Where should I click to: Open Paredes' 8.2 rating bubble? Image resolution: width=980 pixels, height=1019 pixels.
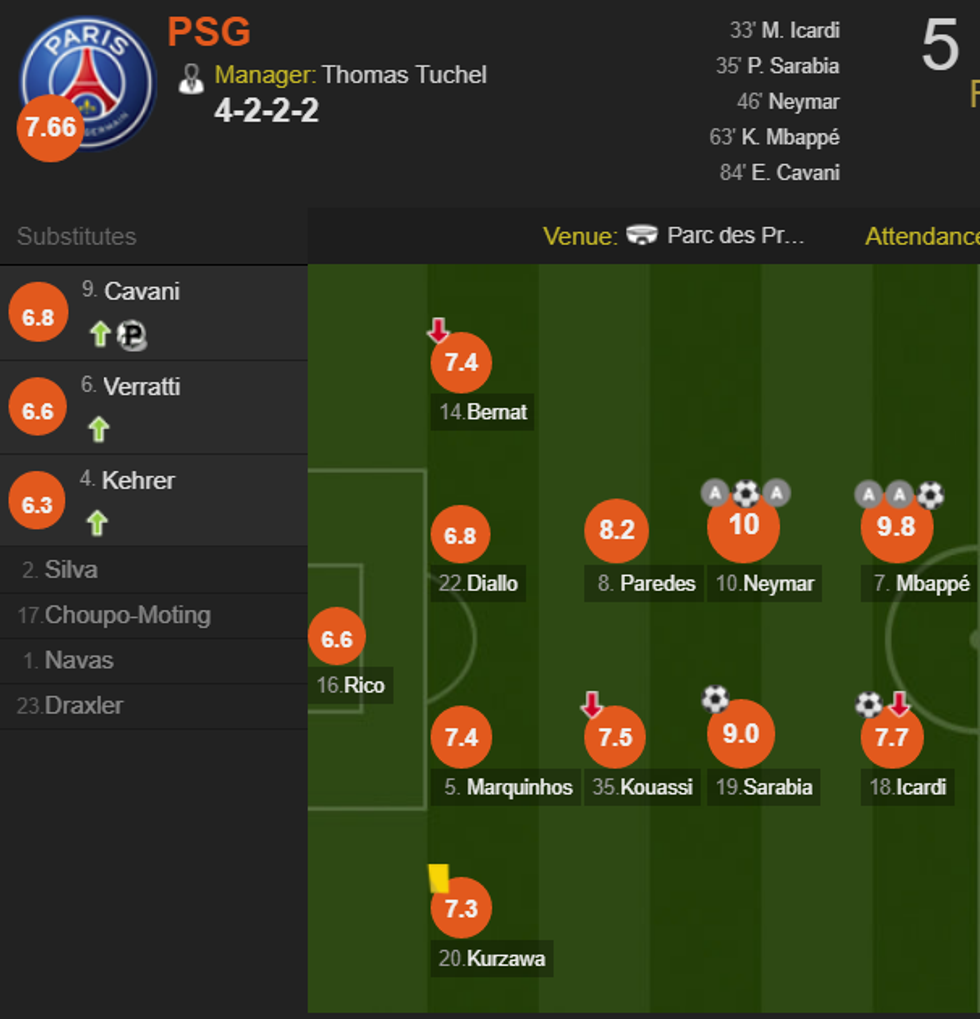(x=617, y=530)
